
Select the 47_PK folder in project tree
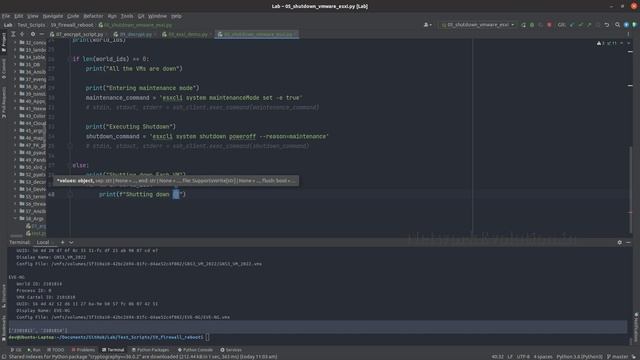(32, 145)
